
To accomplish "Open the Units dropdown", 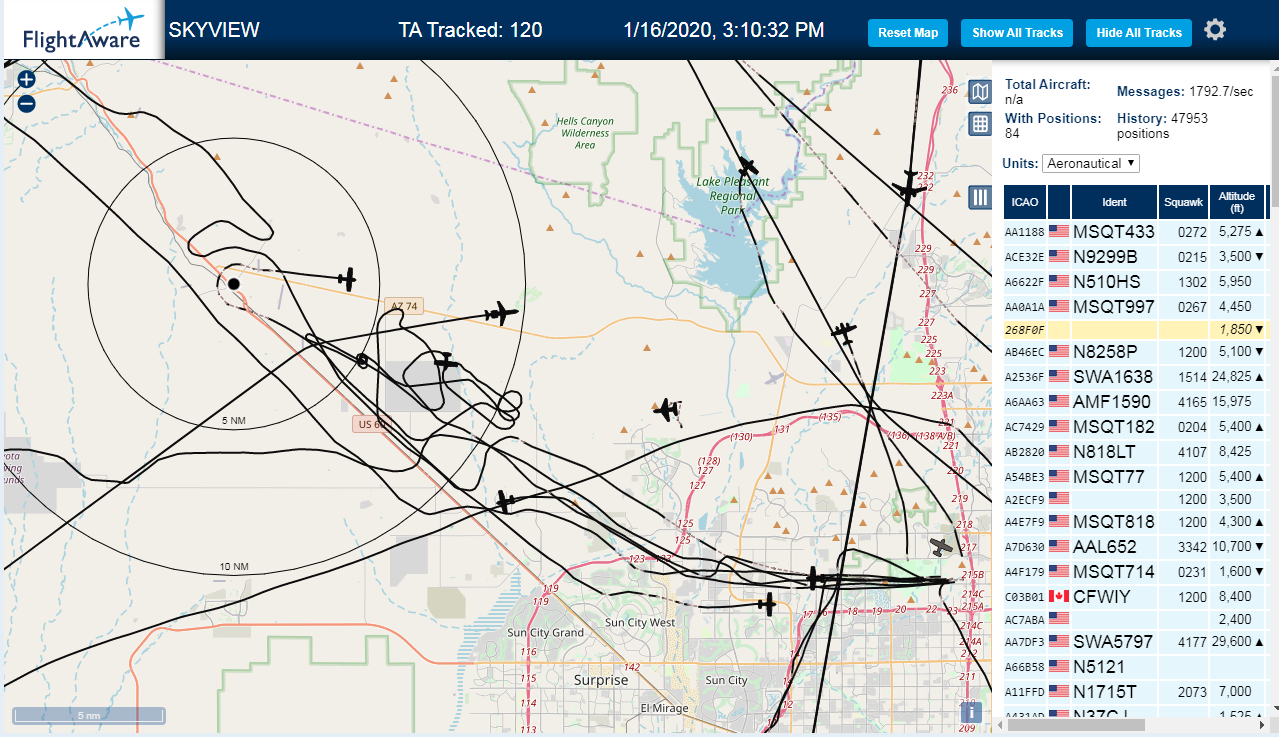I will (x=1090, y=163).
